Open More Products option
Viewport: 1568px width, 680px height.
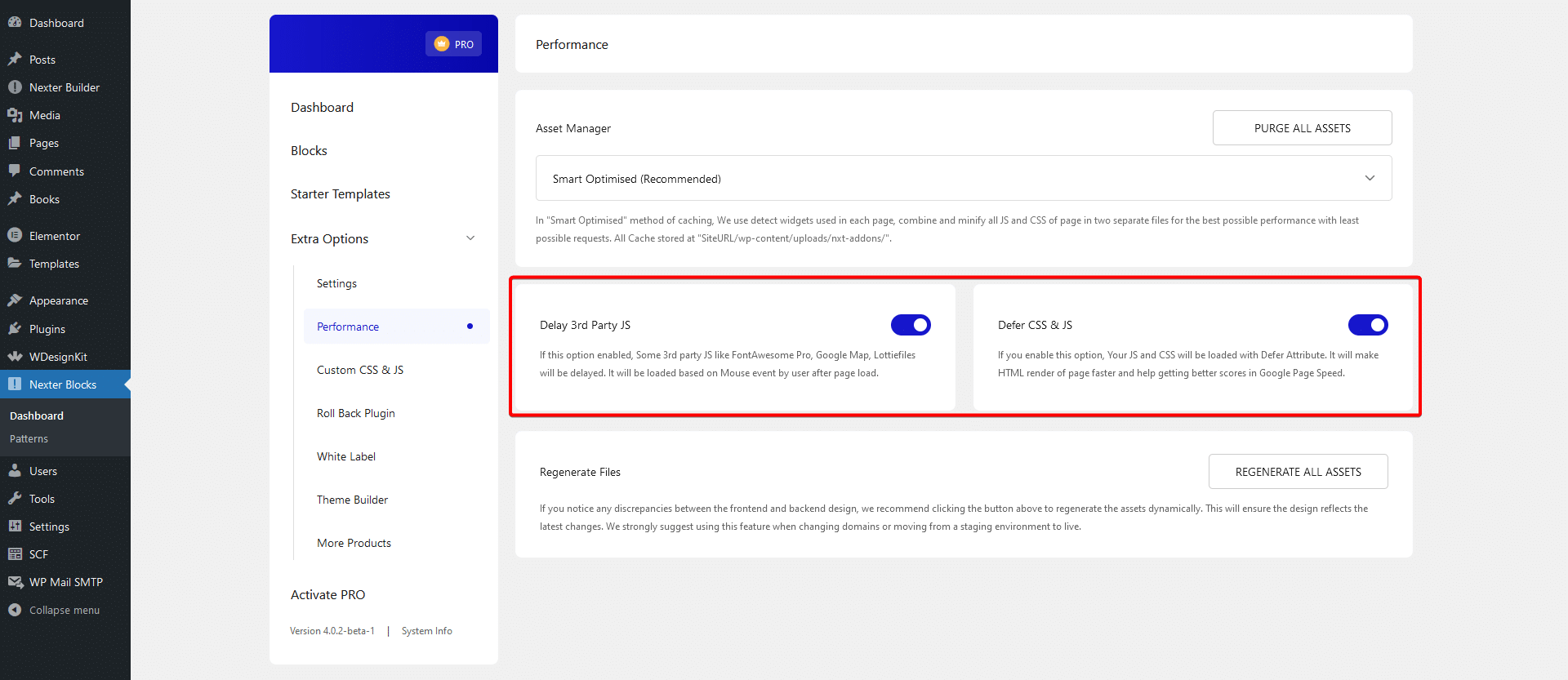(x=354, y=543)
